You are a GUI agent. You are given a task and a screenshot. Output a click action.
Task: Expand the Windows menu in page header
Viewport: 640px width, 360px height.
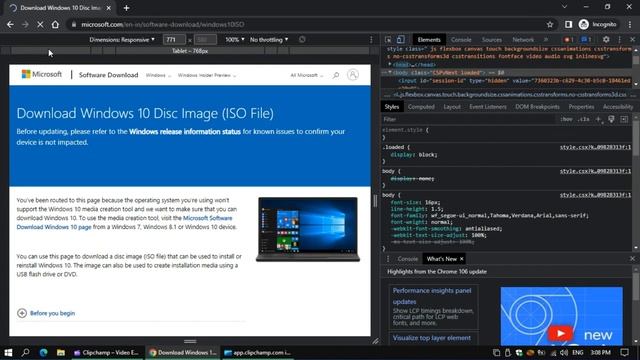[x=158, y=75]
